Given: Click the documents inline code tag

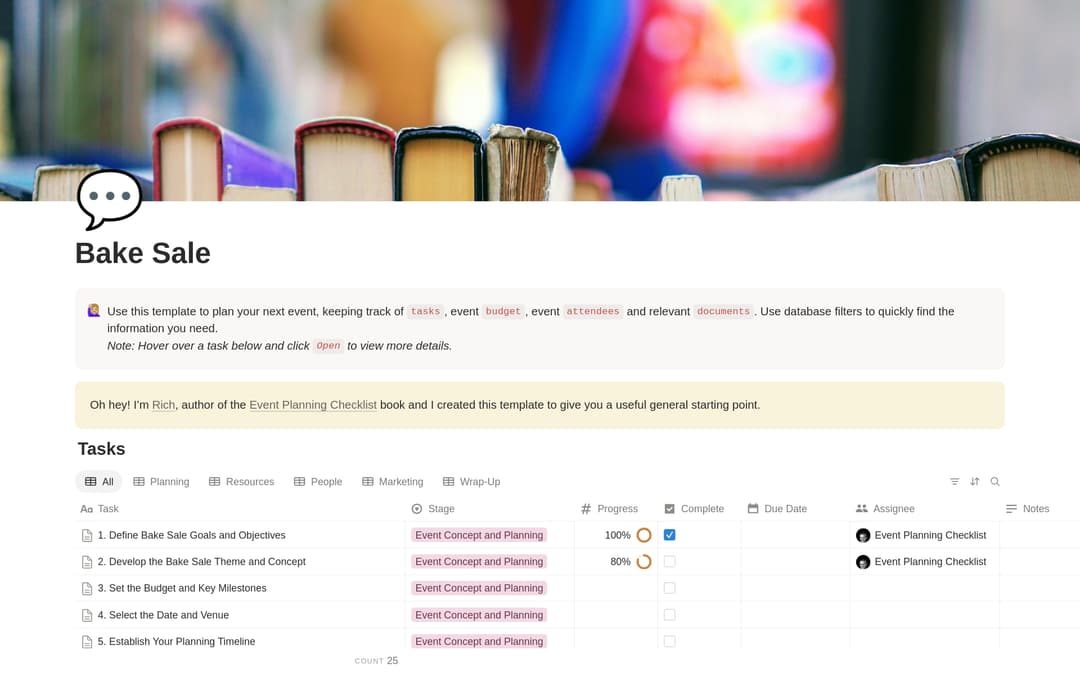Looking at the screenshot, I should coord(723,311).
